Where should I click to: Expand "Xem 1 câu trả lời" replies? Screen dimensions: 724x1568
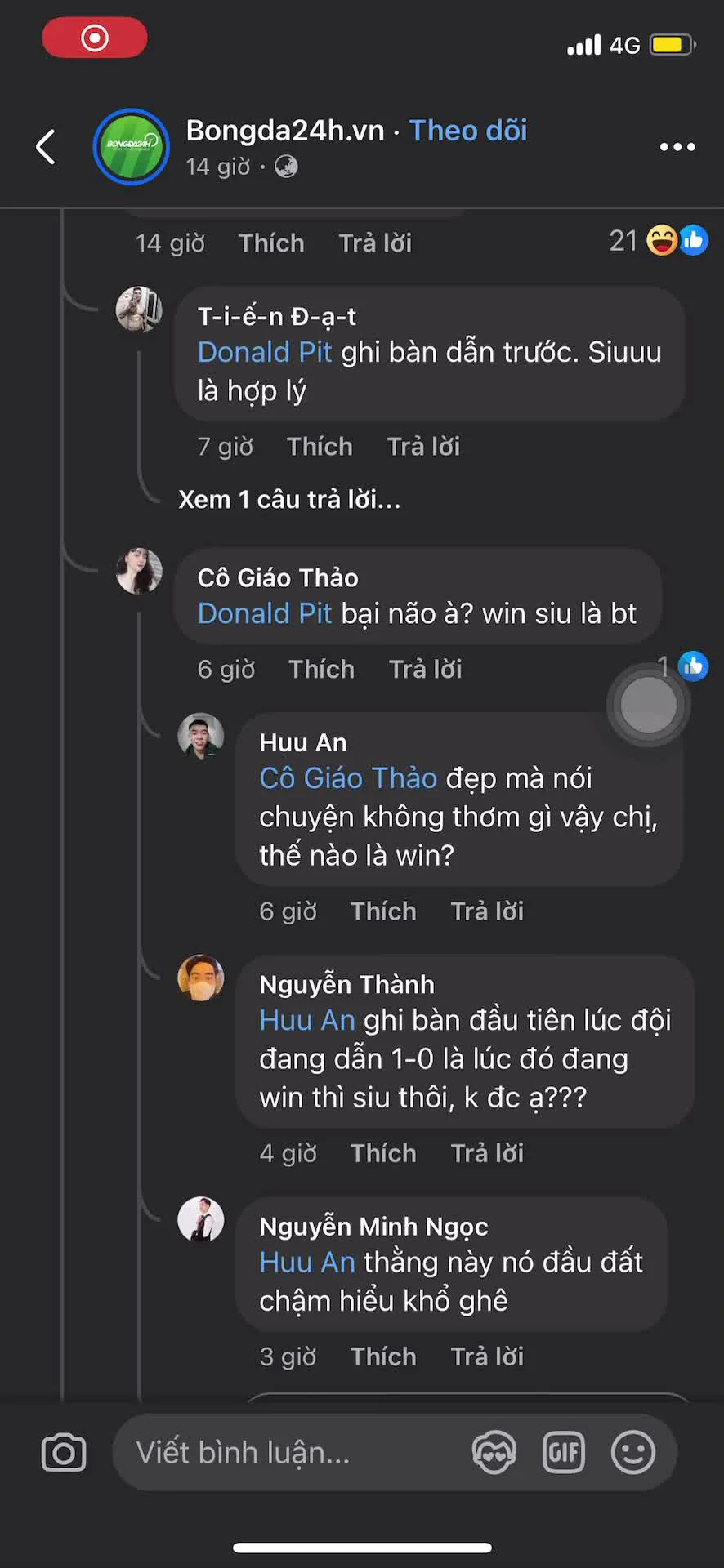pyautogui.click(x=289, y=499)
